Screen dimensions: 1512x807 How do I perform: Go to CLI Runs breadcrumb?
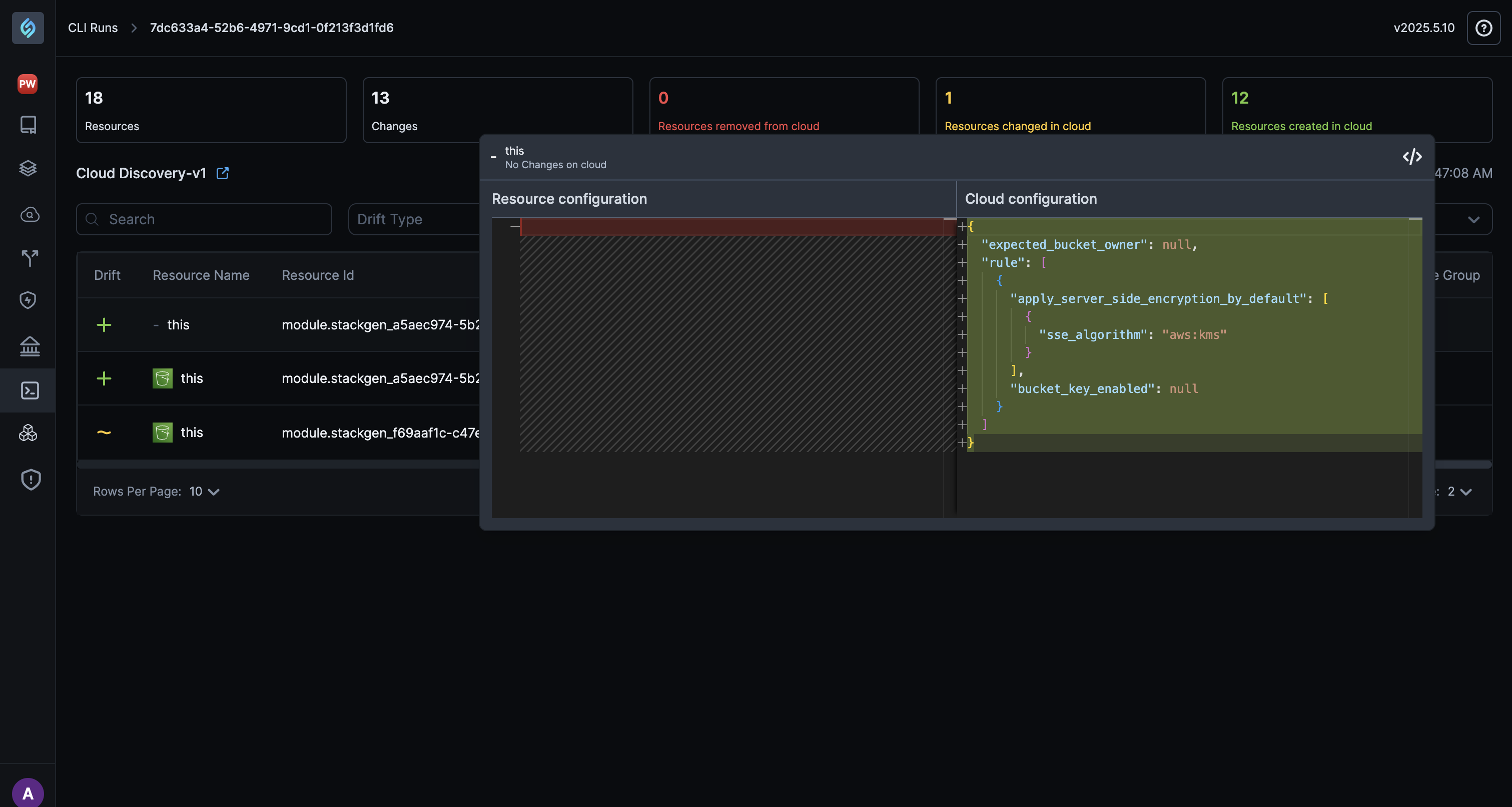click(93, 28)
